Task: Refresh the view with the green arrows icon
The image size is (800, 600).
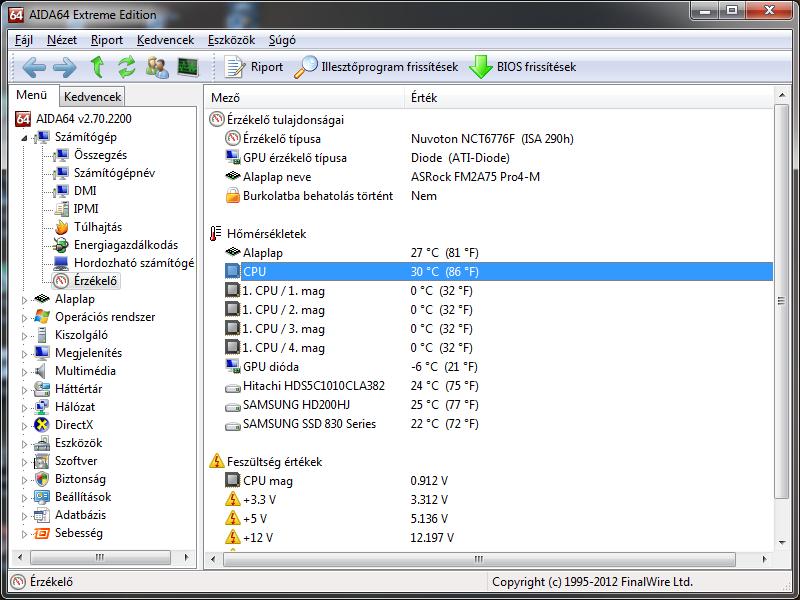Action: (127, 67)
